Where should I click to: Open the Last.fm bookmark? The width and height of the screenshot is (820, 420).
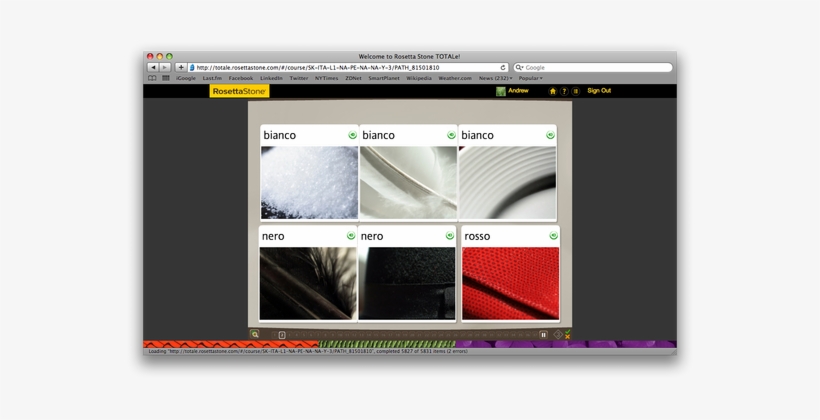tap(212, 78)
